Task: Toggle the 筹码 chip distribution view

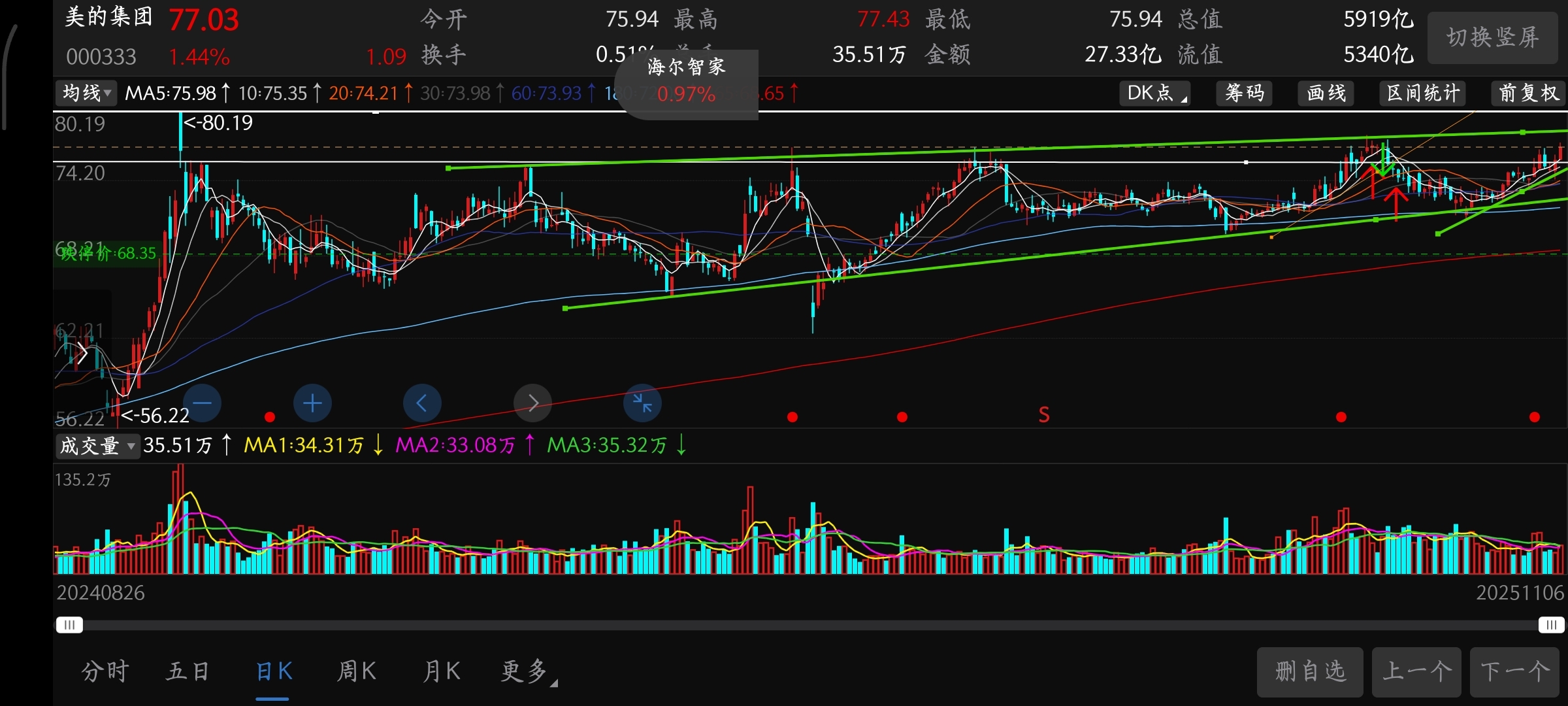Action: (x=1245, y=93)
